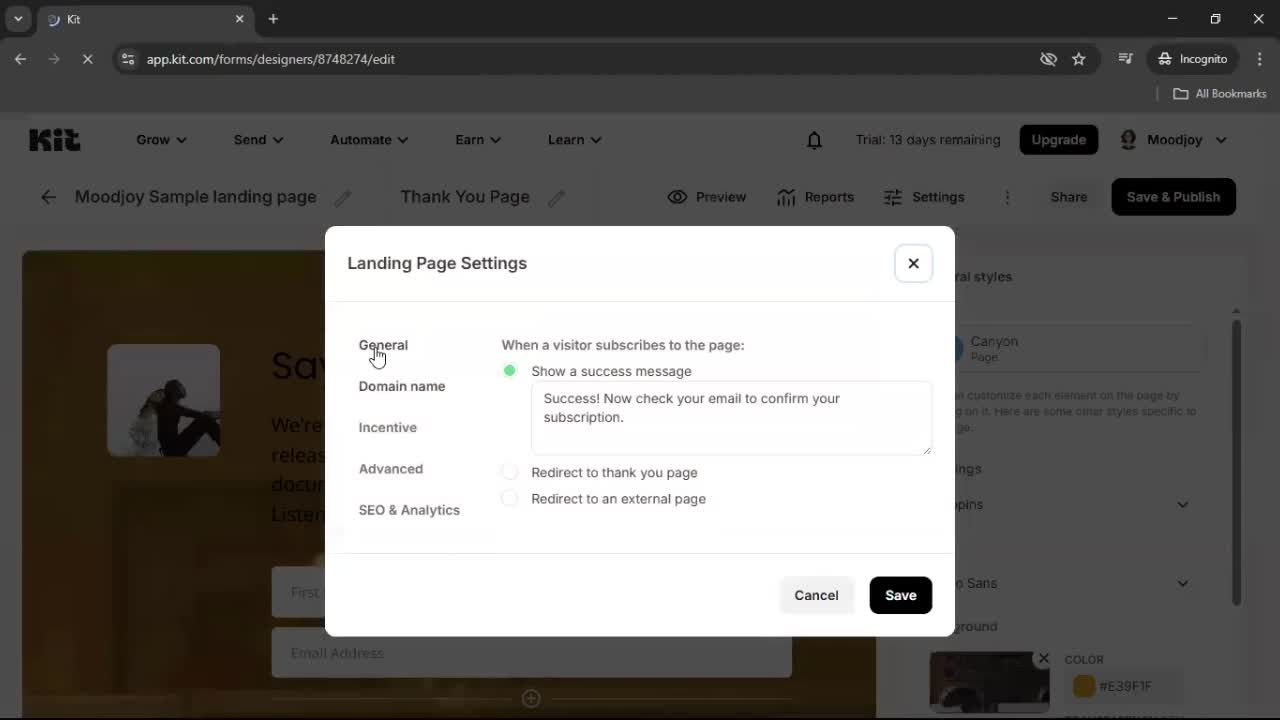
Task: Click the back arrow beside the landing page title
Action: (48, 197)
